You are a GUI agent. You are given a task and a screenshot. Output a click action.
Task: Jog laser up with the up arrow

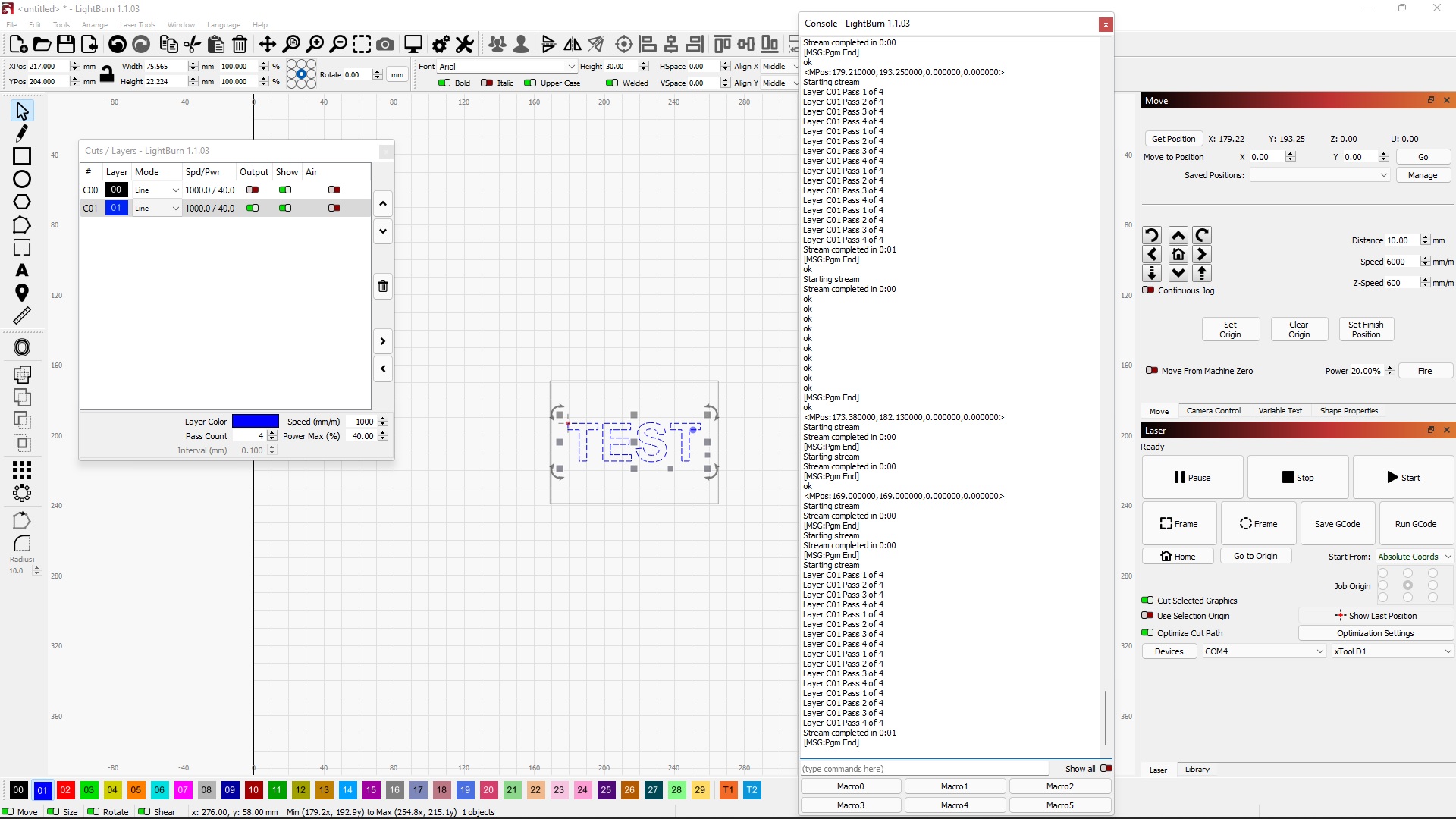pos(1178,235)
